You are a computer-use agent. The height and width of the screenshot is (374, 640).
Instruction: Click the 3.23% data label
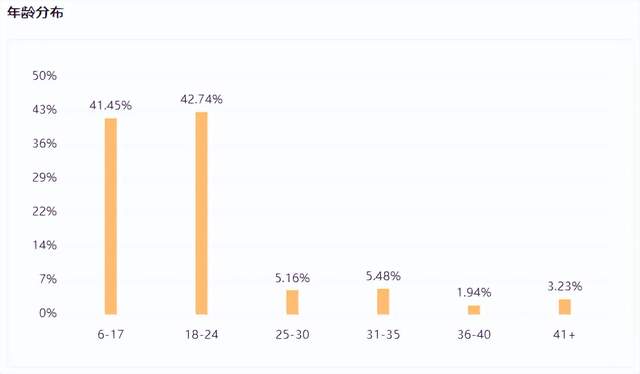[x=565, y=286]
